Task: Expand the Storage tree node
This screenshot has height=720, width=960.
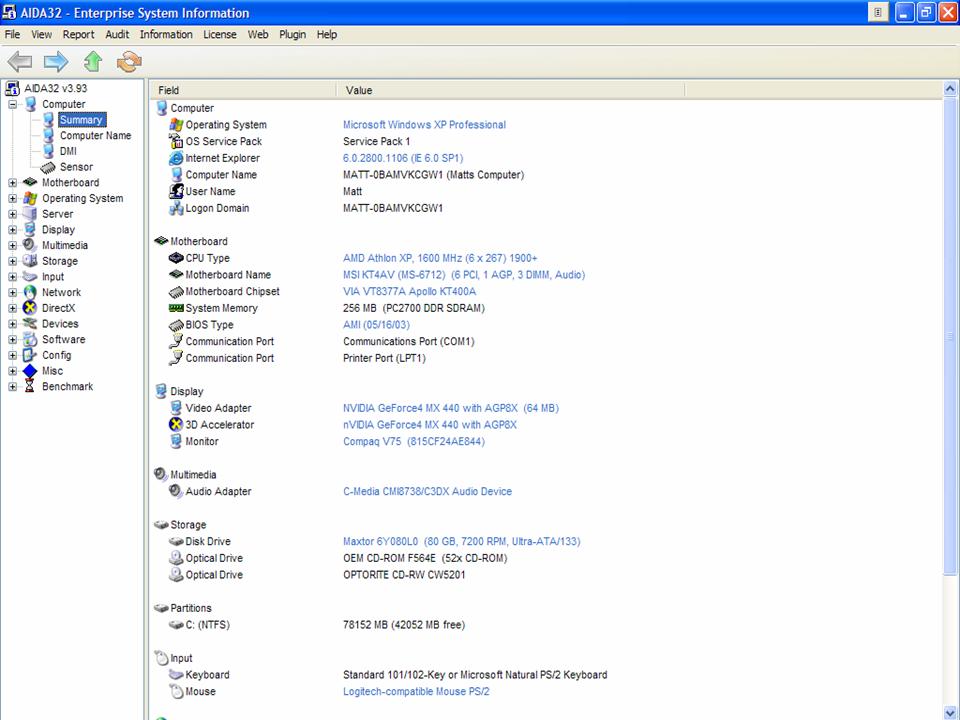Action: (x=12, y=261)
